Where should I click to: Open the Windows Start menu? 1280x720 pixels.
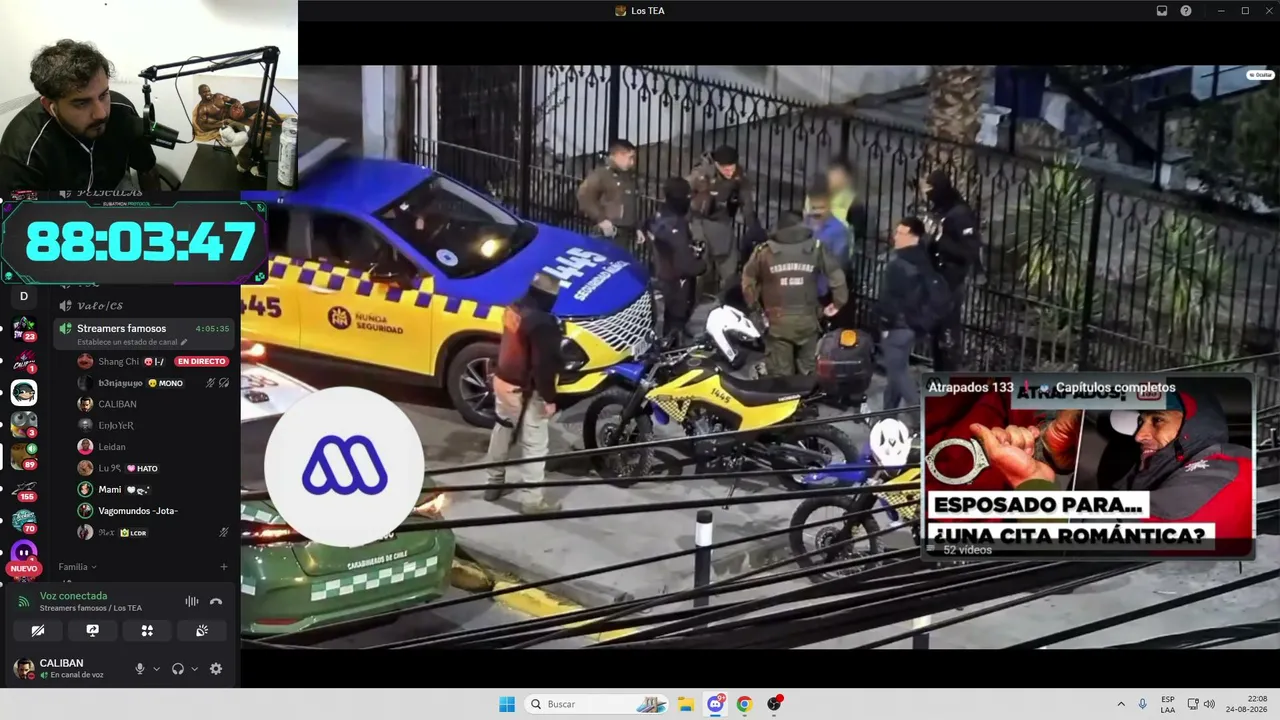point(507,704)
